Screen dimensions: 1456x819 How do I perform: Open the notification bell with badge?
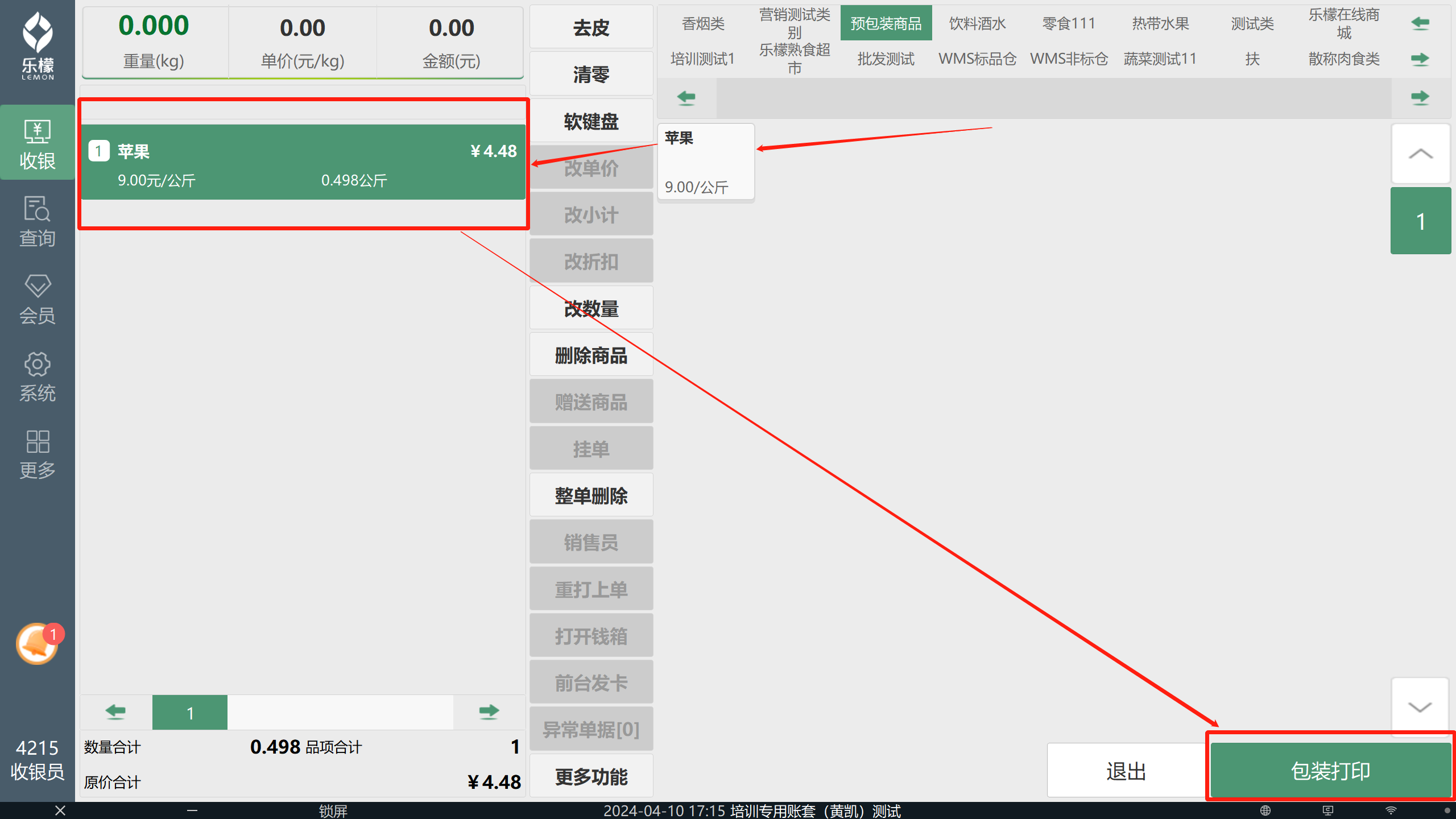click(39, 643)
